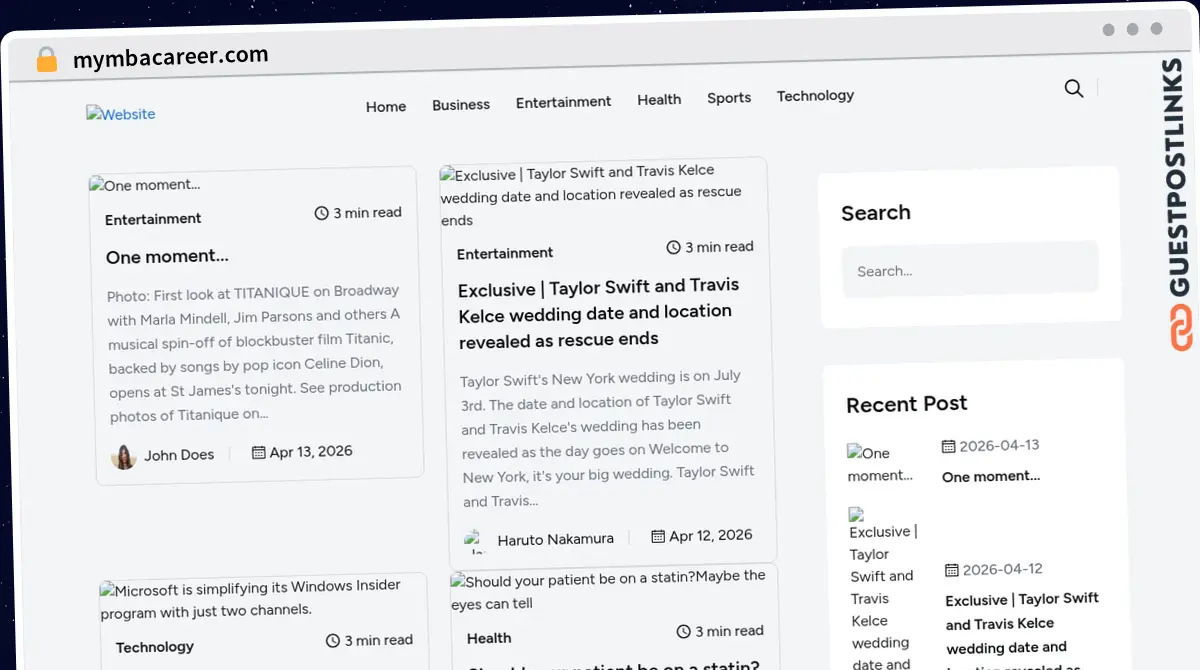Click the TITANIQUE on Broadway excerpt text
Screen dimensions: 1200x670
[255, 353]
